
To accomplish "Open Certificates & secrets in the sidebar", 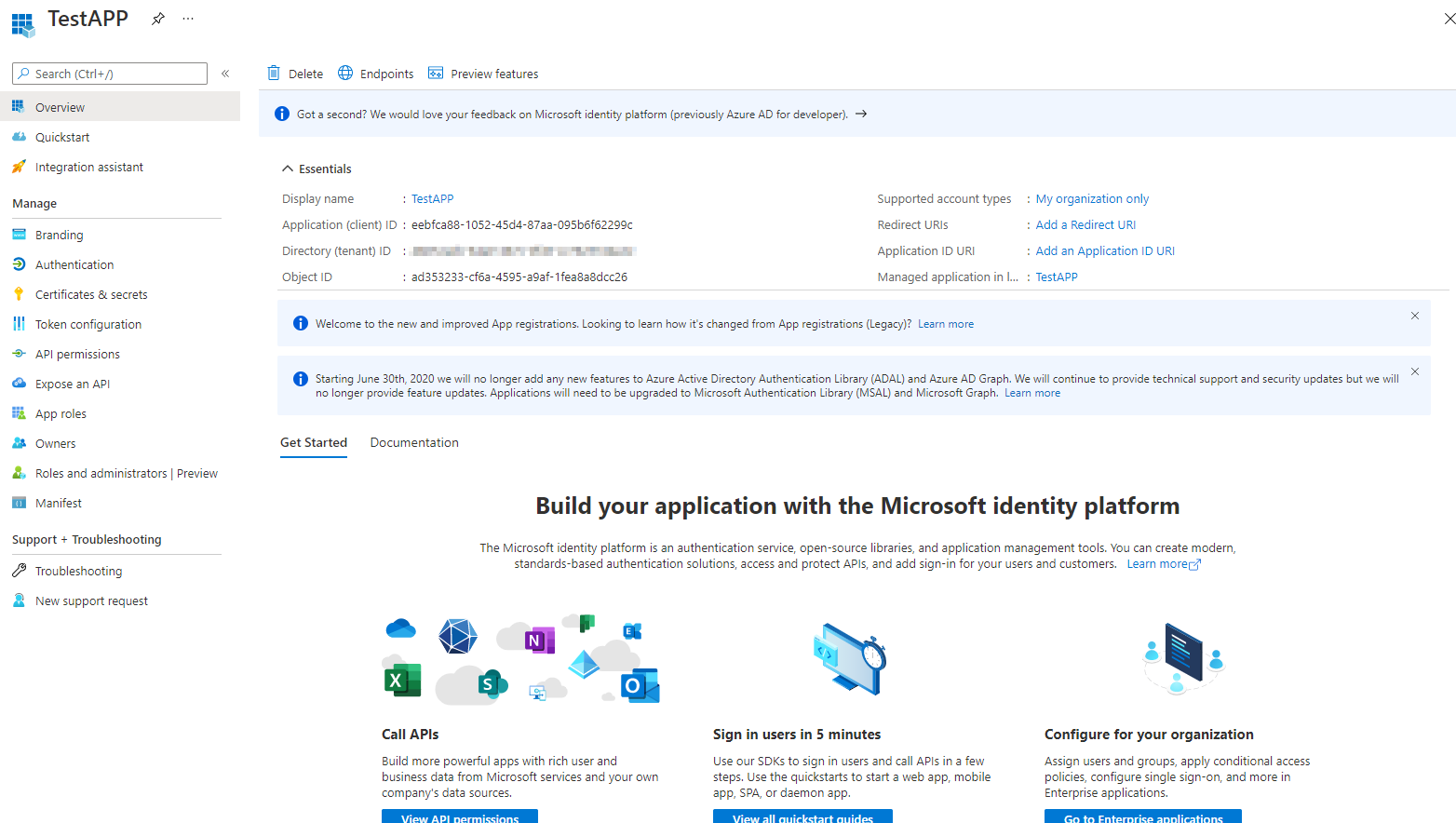I will click(x=90, y=293).
